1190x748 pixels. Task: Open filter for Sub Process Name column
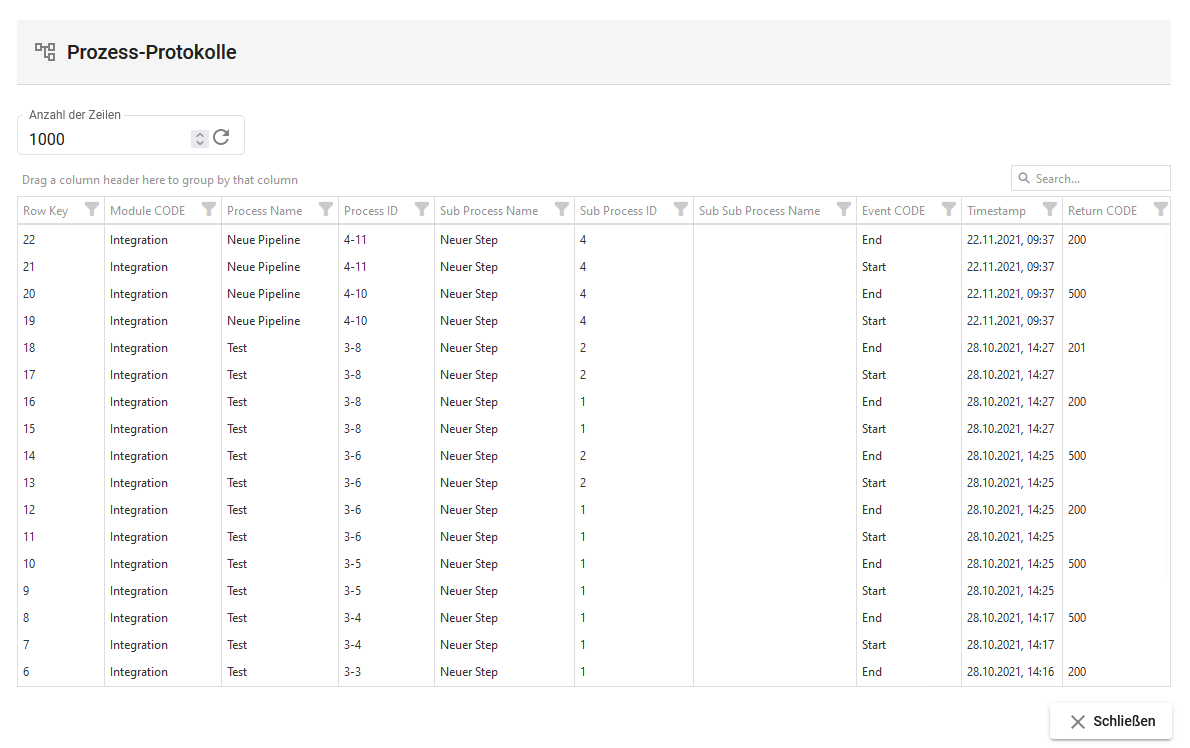coord(562,210)
